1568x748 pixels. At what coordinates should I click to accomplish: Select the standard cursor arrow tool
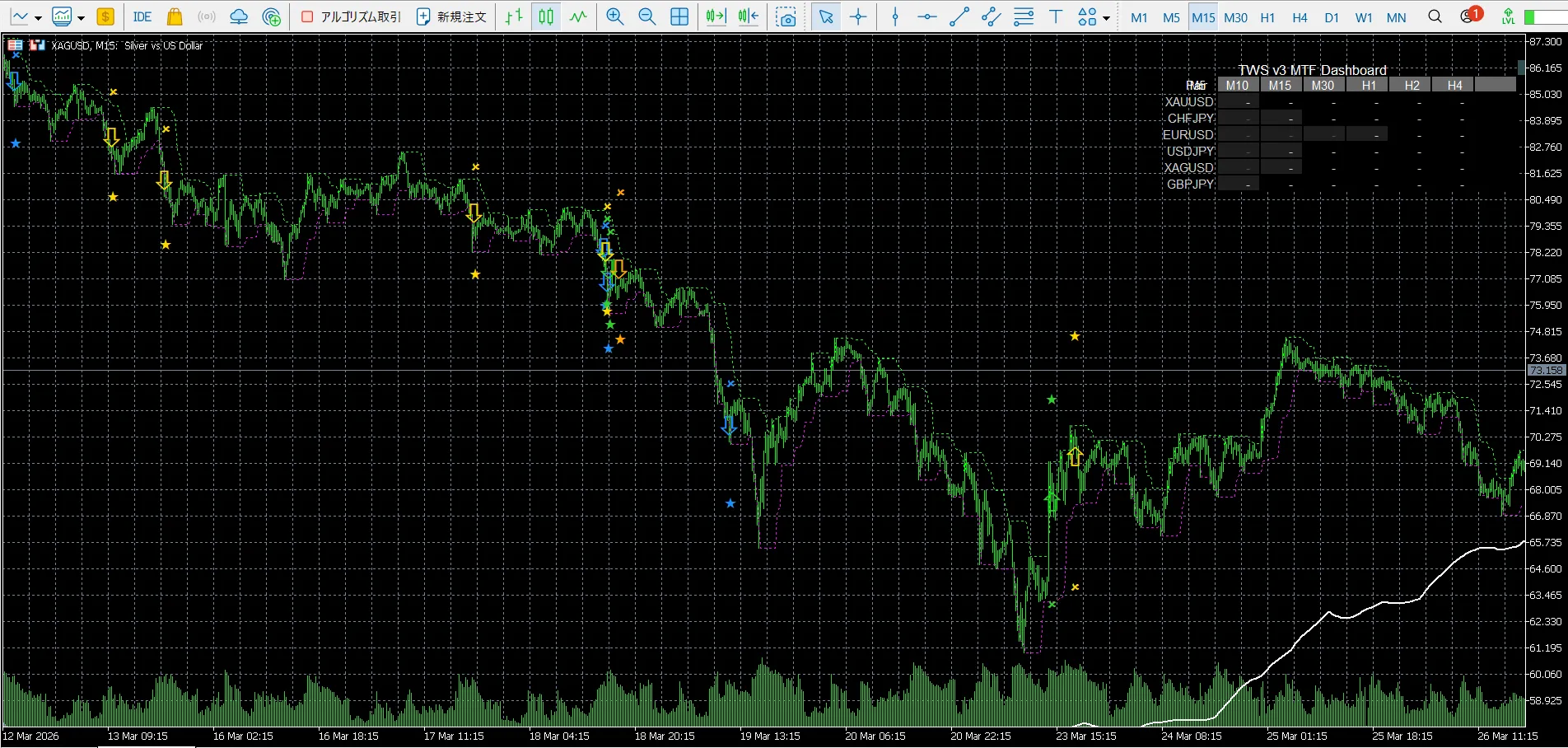(826, 16)
